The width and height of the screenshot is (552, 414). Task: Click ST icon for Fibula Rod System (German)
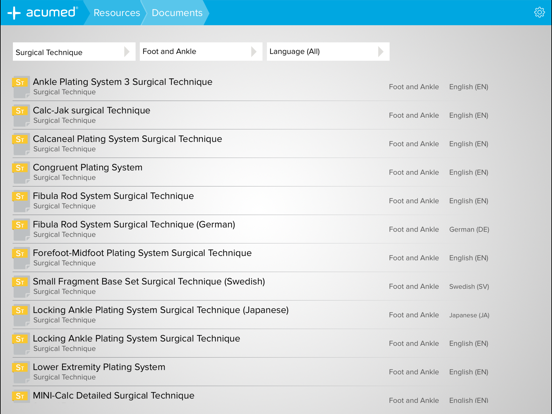point(20,230)
